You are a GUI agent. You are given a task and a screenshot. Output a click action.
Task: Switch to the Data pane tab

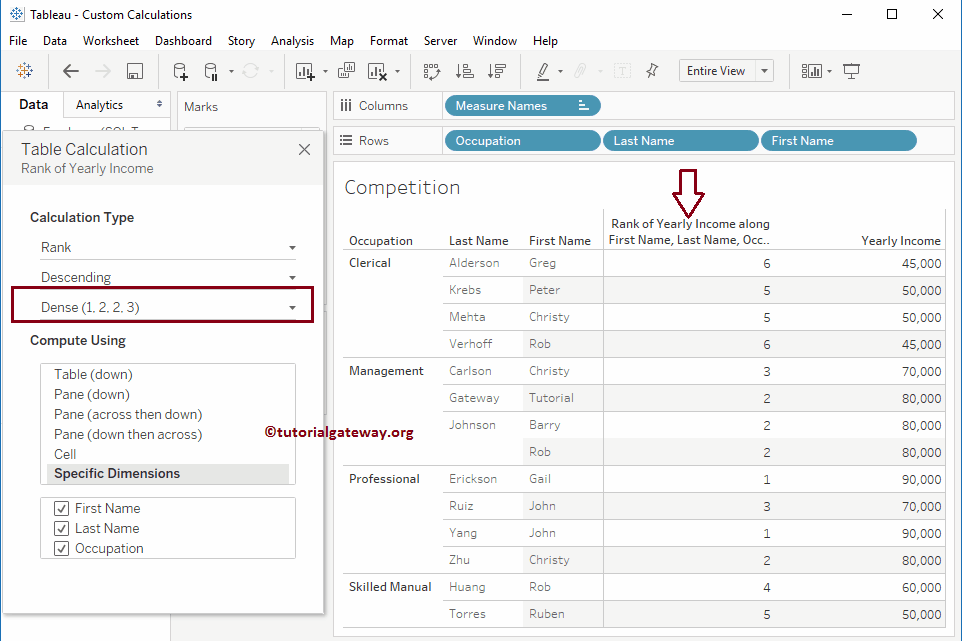pyautogui.click(x=33, y=104)
